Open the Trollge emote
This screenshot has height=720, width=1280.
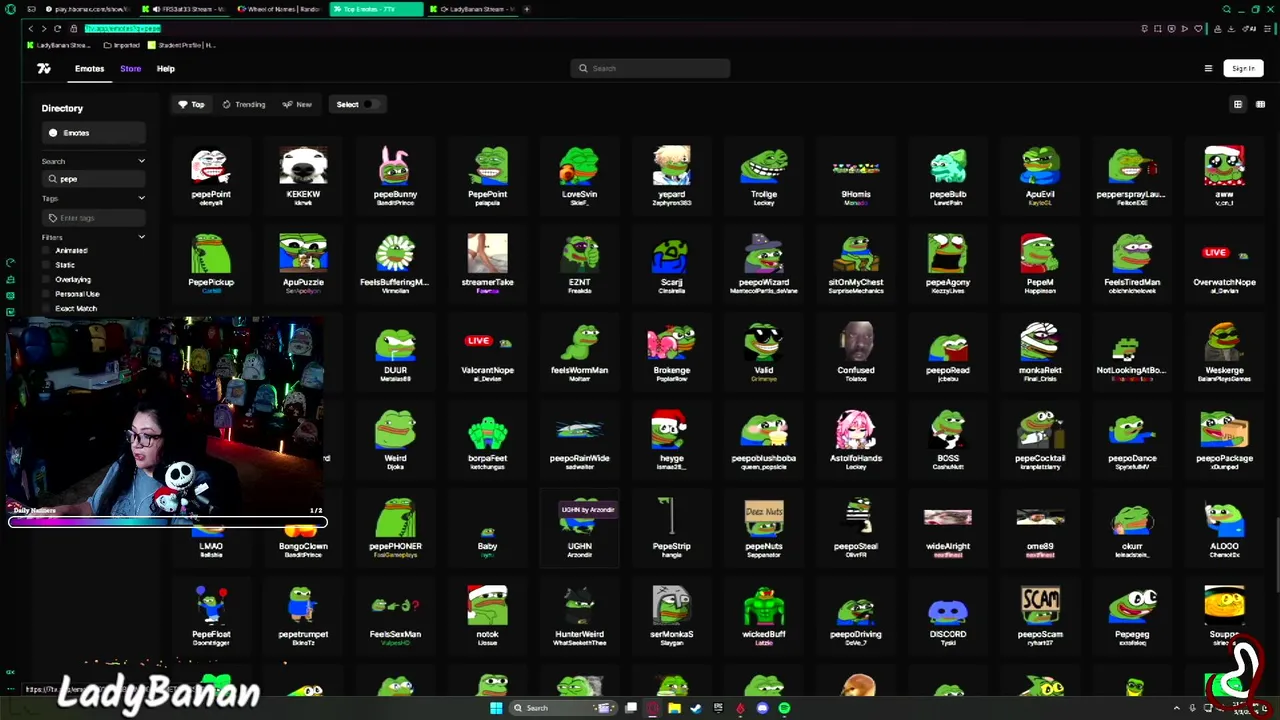(x=764, y=176)
